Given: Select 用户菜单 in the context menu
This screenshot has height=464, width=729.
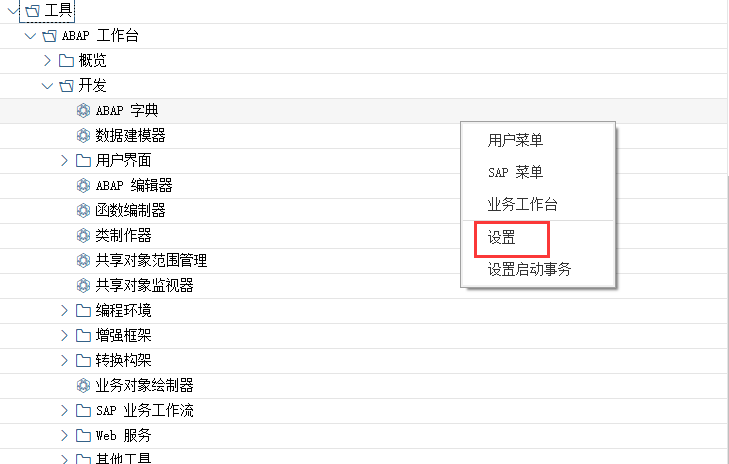Looking at the screenshot, I should [515, 140].
